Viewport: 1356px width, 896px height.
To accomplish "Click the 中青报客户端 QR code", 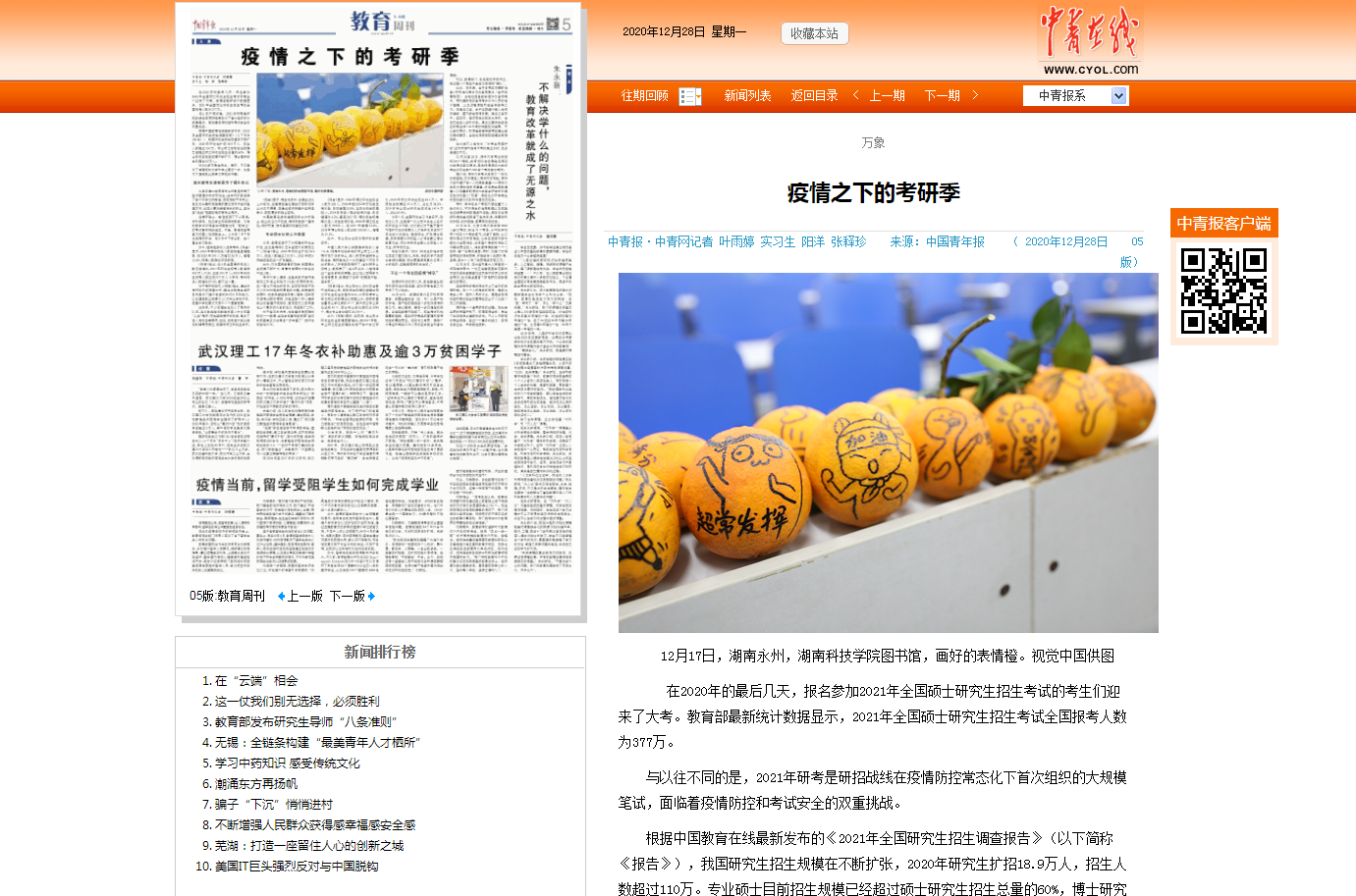I will point(1223,290).
